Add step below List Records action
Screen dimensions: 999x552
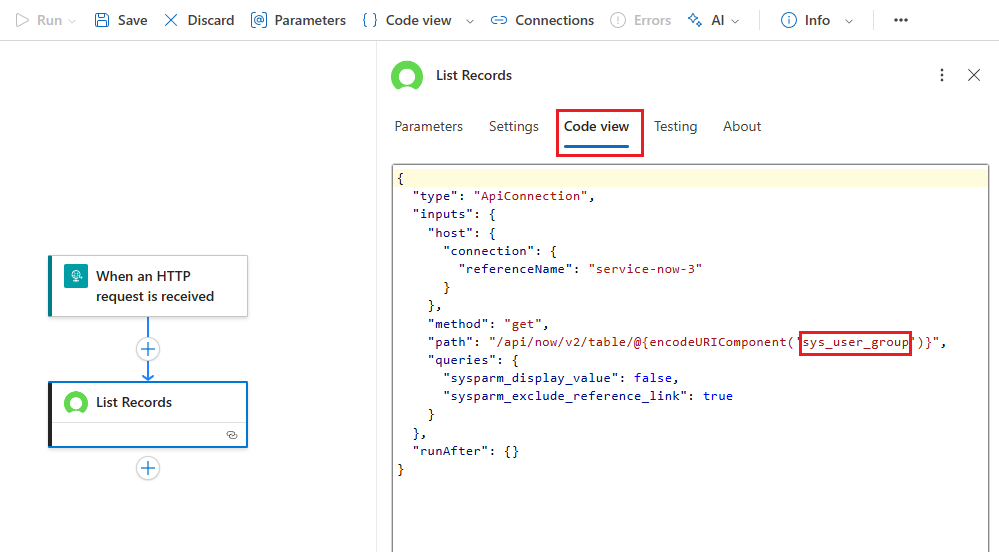(148, 468)
